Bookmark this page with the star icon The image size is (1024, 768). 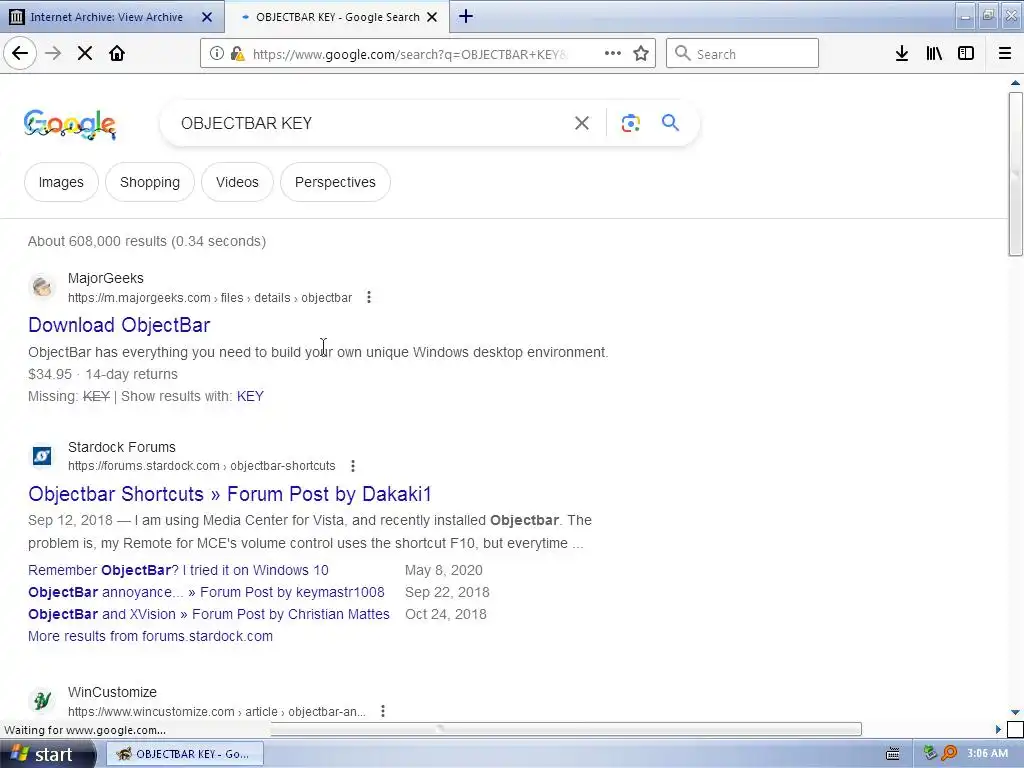[x=641, y=54]
